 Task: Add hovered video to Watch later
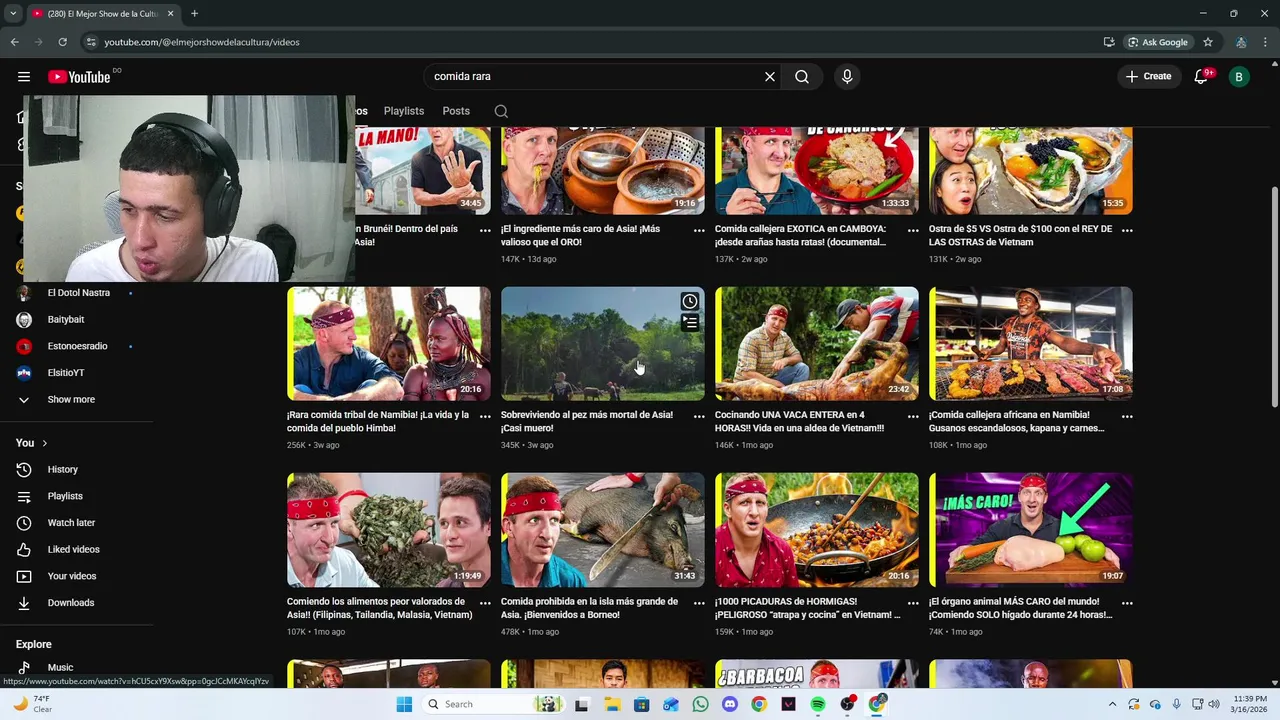point(690,302)
